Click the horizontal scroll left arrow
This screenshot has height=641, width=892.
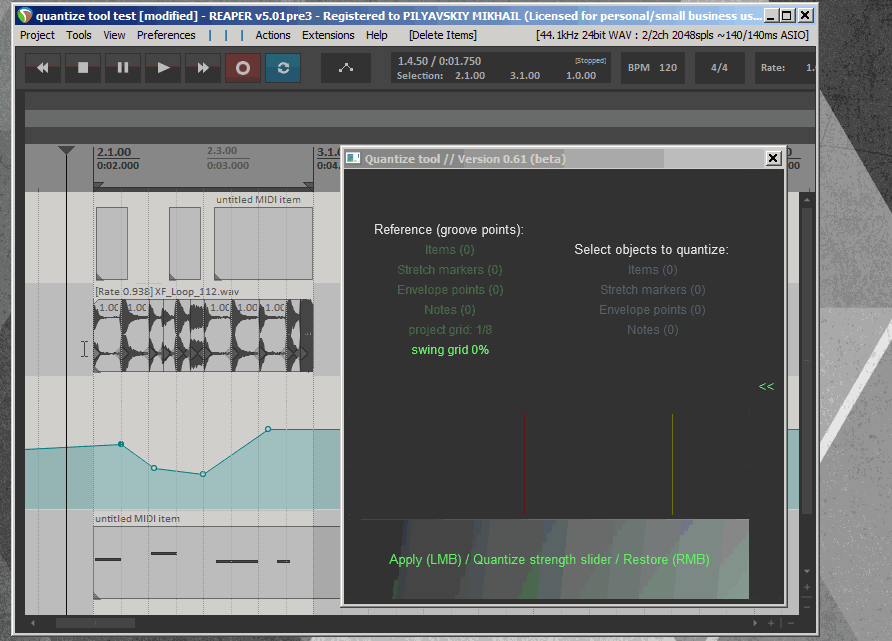tap(32, 623)
